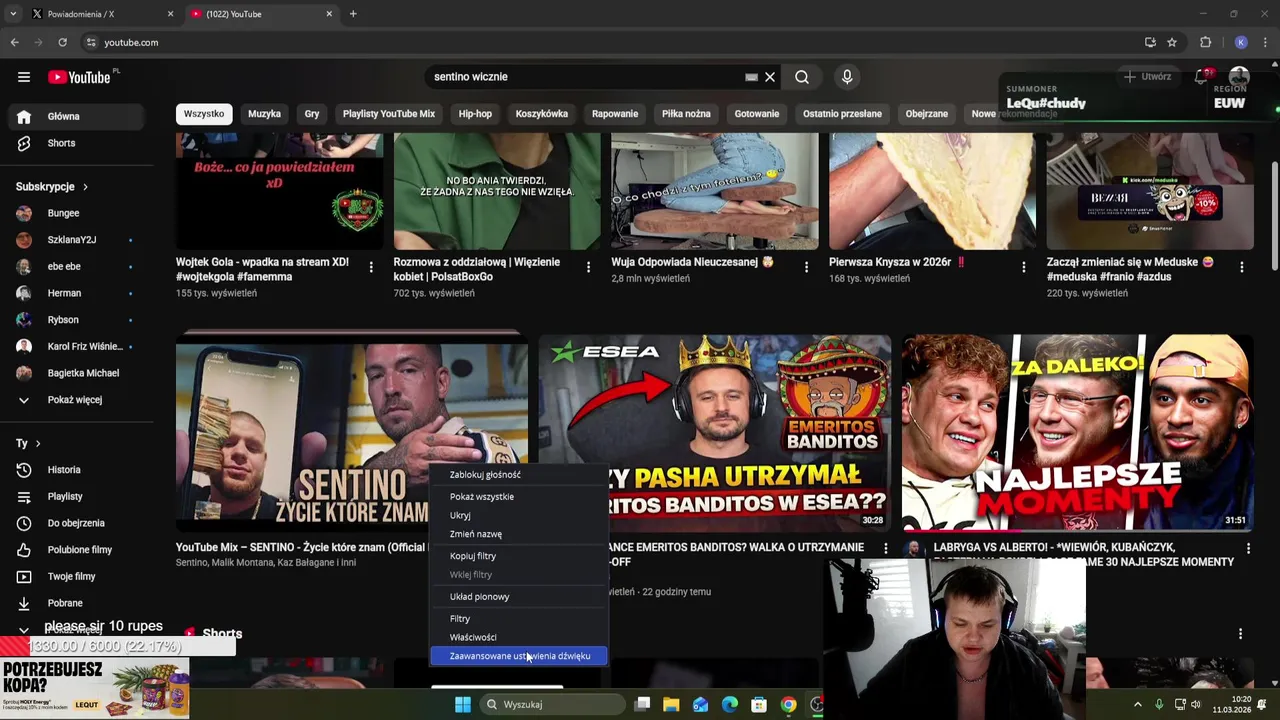This screenshot has width=1280, height=720.
Task: Open site information icon in address bar
Action: 91,42
